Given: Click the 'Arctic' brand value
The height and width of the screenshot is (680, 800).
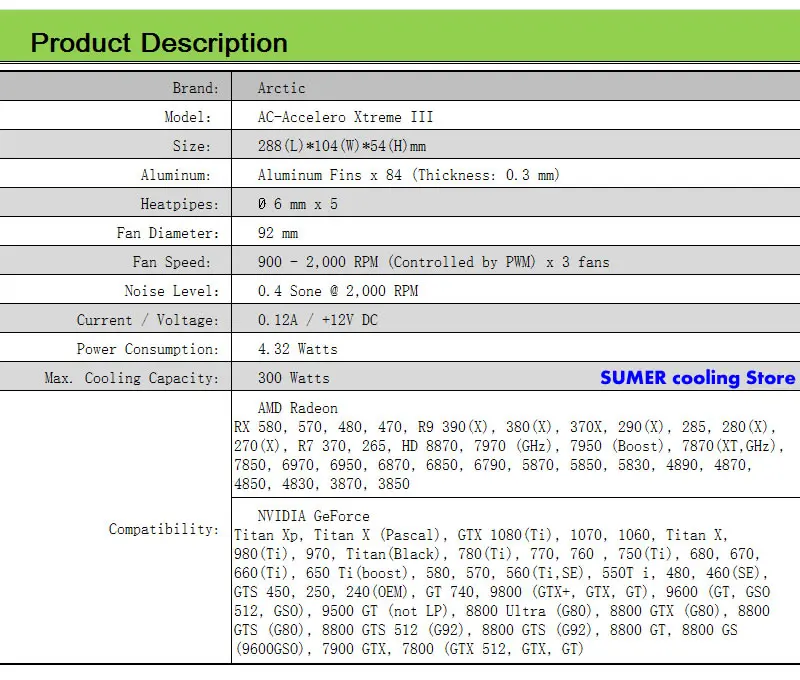Looking at the screenshot, I should click(x=282, y=88).
